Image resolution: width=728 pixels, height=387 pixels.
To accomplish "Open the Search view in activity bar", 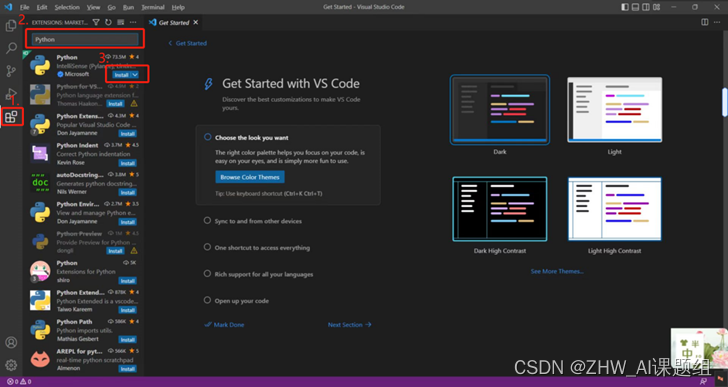I will tap(11, 48).
